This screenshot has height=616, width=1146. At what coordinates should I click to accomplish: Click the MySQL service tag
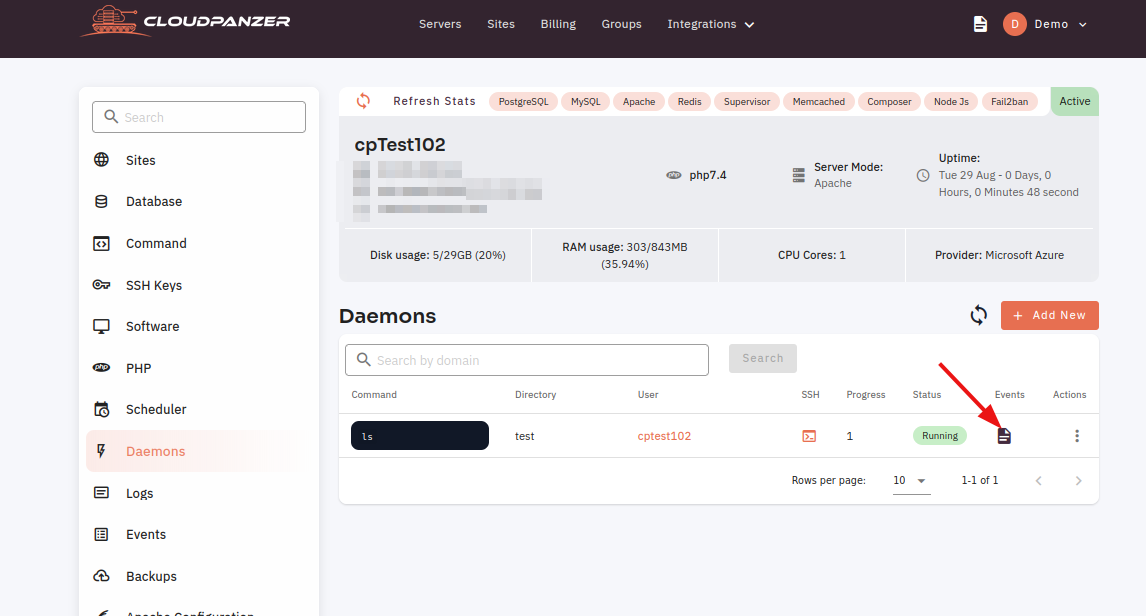coord(585,102)
